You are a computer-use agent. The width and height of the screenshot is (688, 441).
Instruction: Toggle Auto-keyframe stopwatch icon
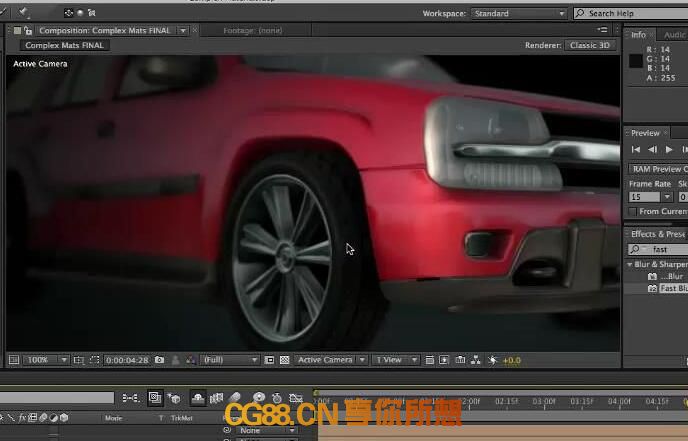coord(277,398)
